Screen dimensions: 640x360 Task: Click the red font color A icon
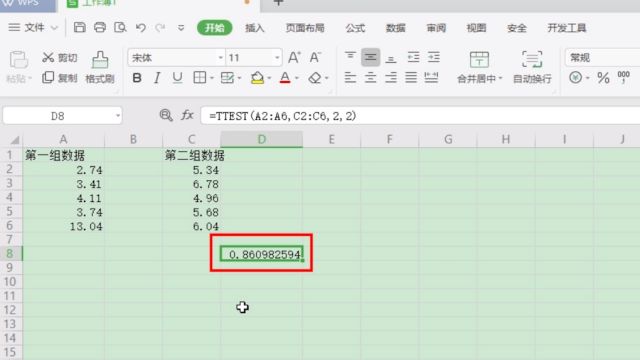(x=285, y=78)
